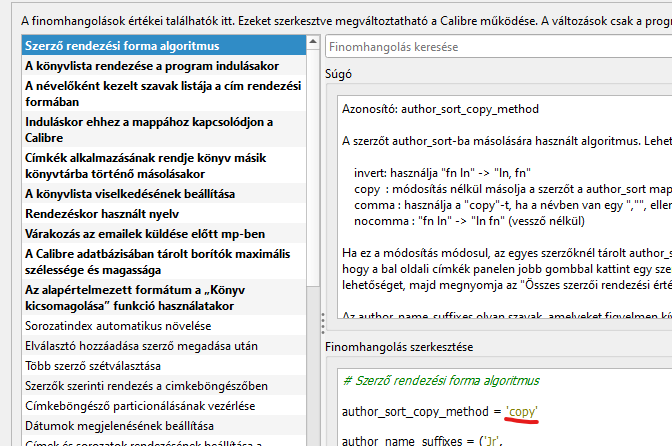This screenshot has width=672, height=446.
Task: Select 'Az alapértelmezett formátum' list entry
Action: point(164,297)
